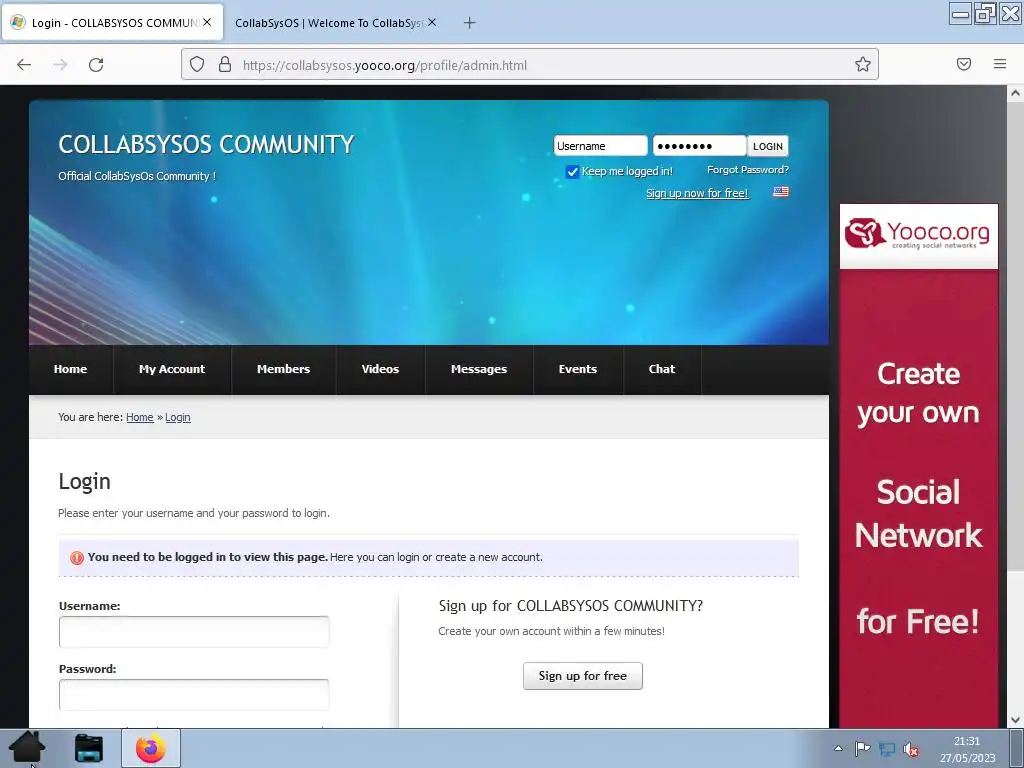This screenshot has height=768, width=1024.
Task: Open the Videos menu item
Action: (380, 369)
